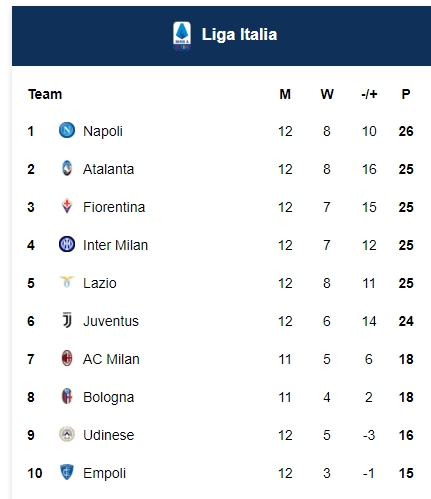Open the Napoli team name link
The height and width of the screenshot is (499, 431).
pyautogui.click(x=103, y=131)
